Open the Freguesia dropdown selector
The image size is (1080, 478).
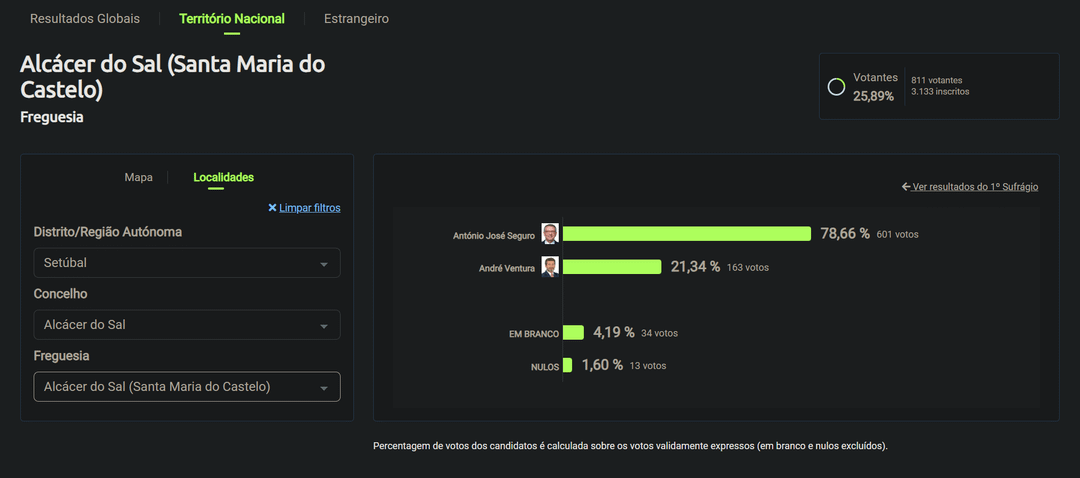186,387
